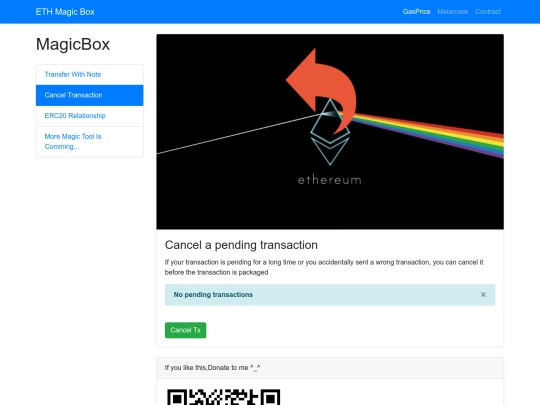
Task: Click 'If you like this,Donate to me' header
Action: tap(330, 368)
